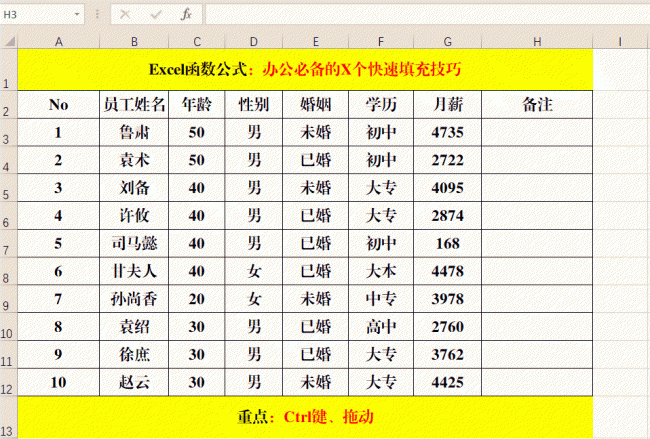Select the cell containing 徐庶

point(134,354)
